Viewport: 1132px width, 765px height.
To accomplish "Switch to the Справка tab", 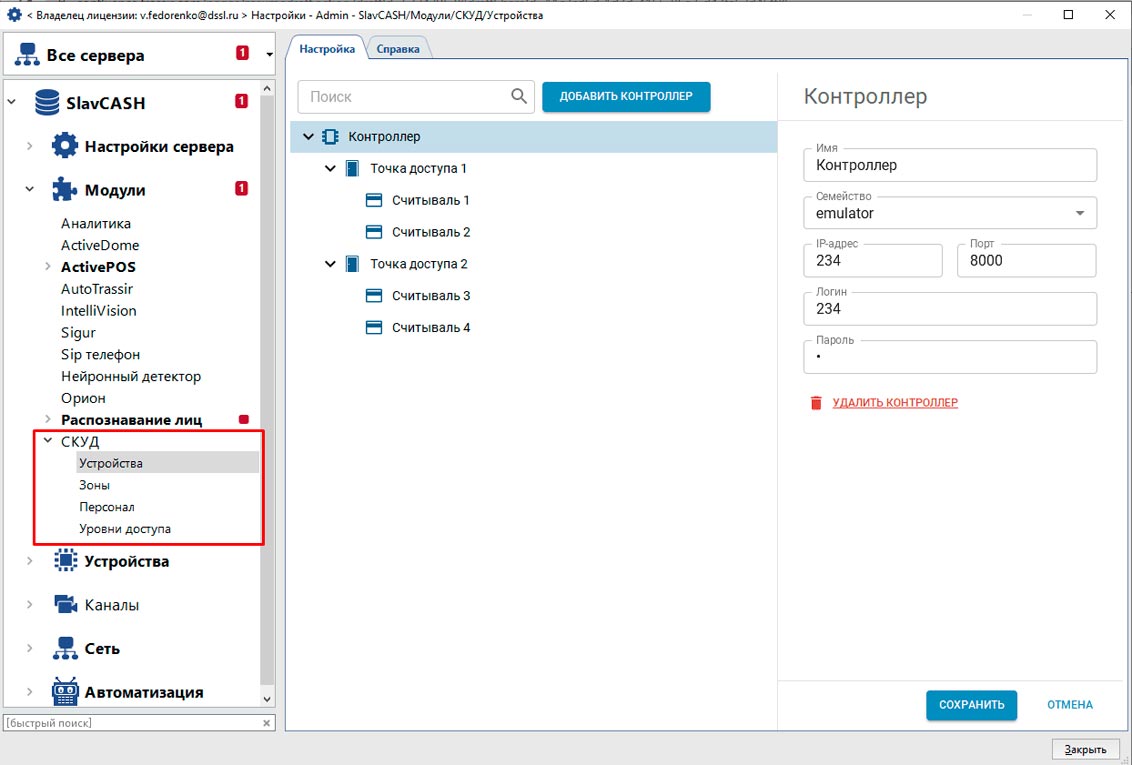I will (398, 49).
